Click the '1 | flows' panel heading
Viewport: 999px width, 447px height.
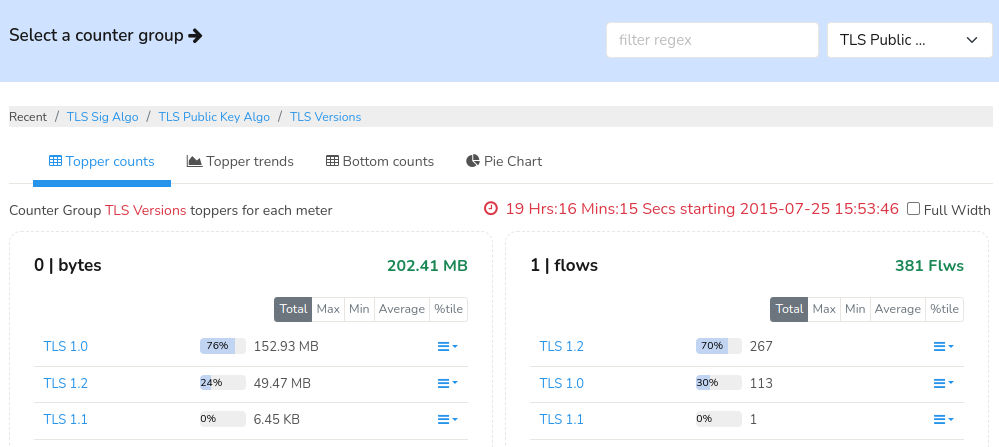click(x=564, y=266)
